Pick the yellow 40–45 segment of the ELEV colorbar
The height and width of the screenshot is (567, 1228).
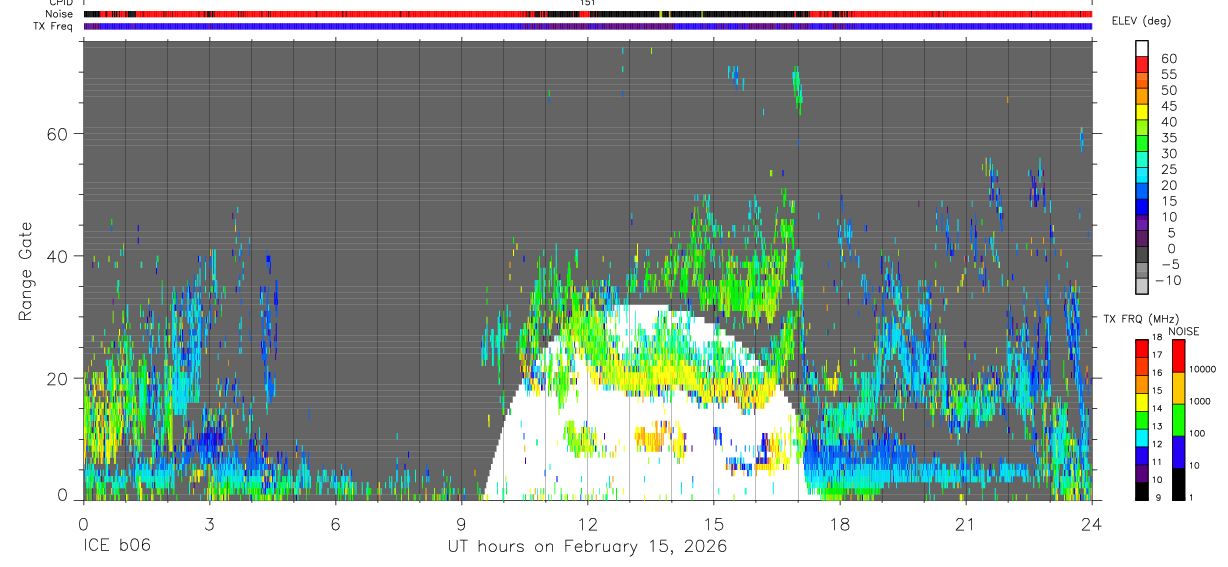click(1143, 111)
